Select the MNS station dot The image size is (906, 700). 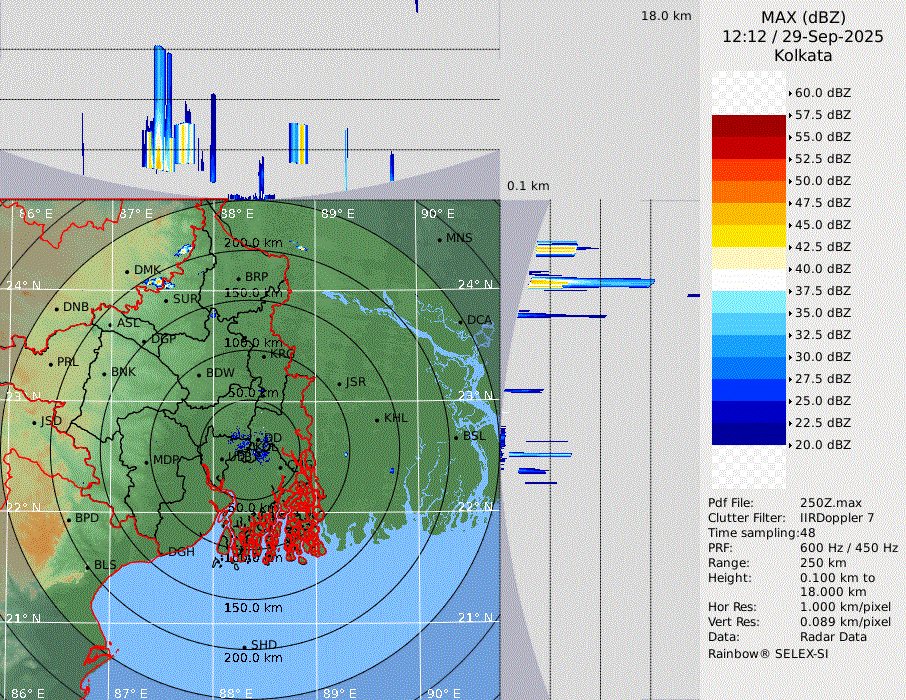click(x=439, y=239)
